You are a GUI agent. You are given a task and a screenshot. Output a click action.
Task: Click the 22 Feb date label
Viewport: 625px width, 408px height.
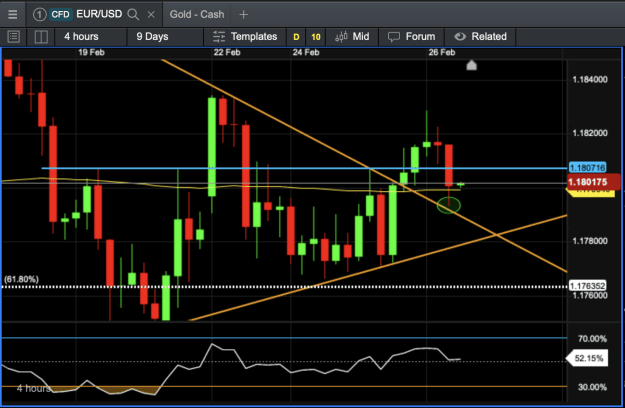point(227,52)
